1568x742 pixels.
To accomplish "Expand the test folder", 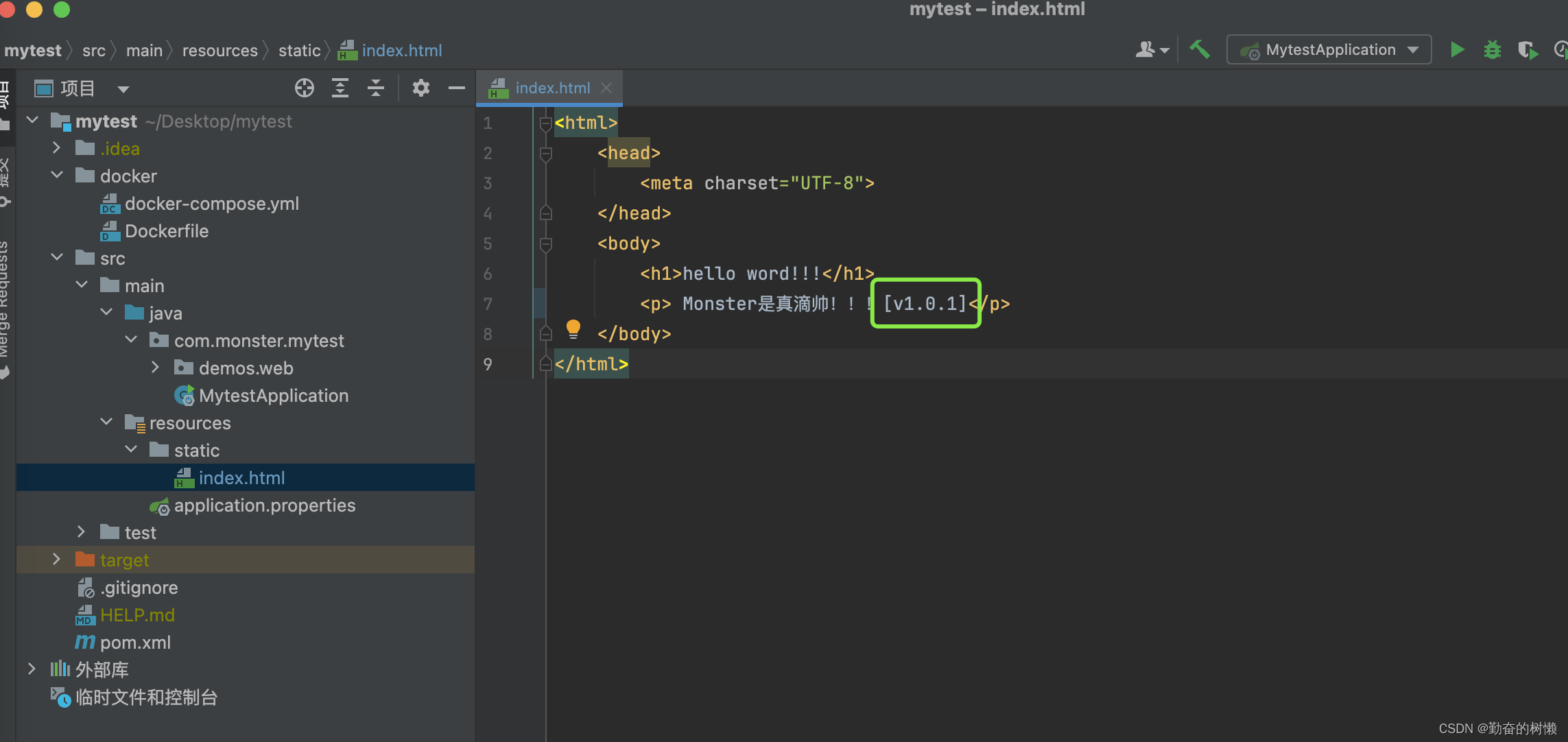I will 82,532.
